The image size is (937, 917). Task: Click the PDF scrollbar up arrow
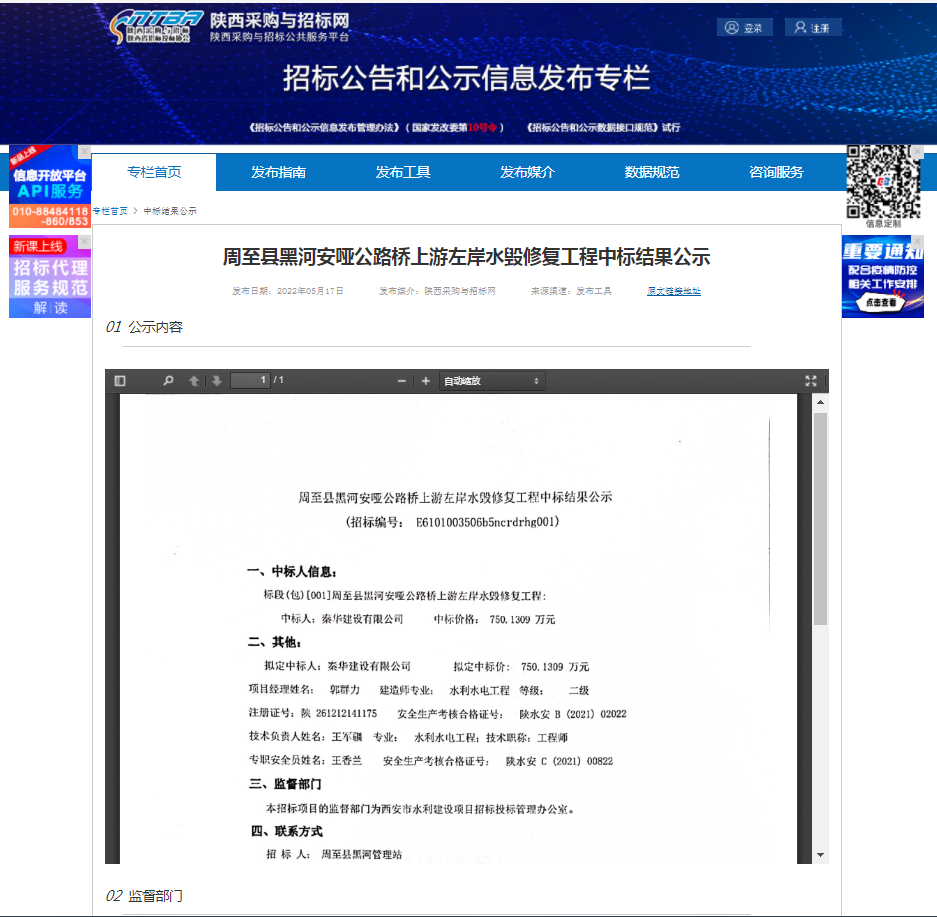pyautogui.click(x=820, y=402)
